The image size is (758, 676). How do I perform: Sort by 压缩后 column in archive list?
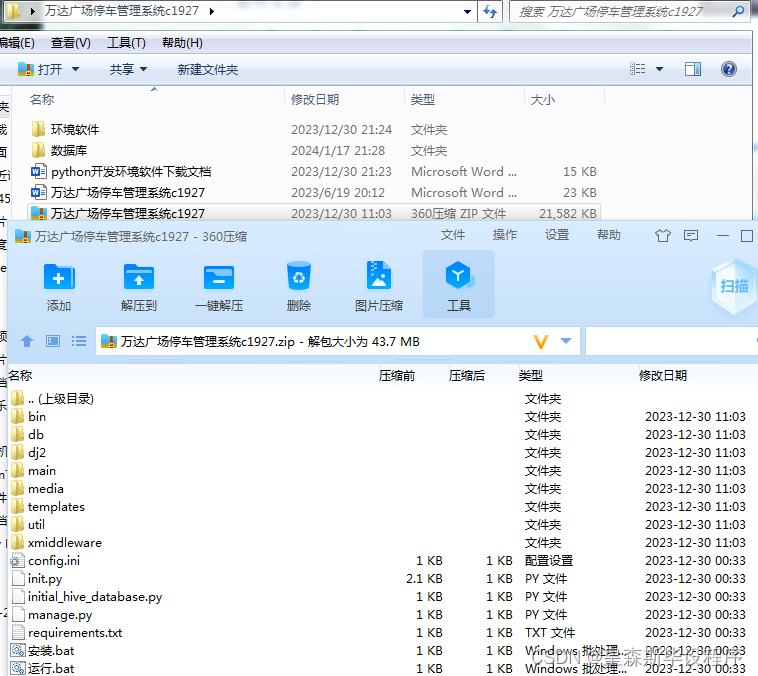pyautogui.click(x=466, y=376)
